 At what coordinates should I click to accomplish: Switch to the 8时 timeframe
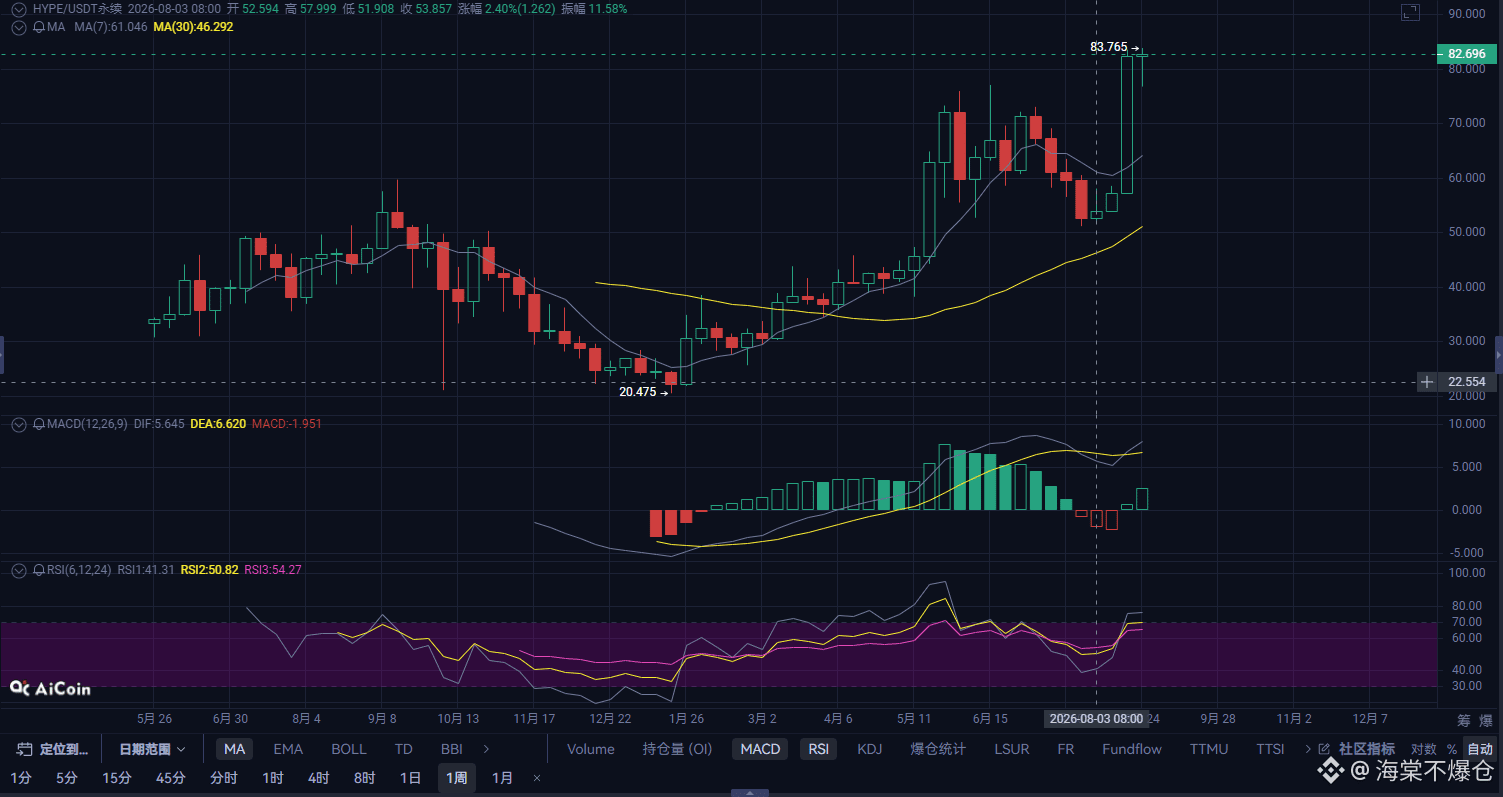[364, 778]
